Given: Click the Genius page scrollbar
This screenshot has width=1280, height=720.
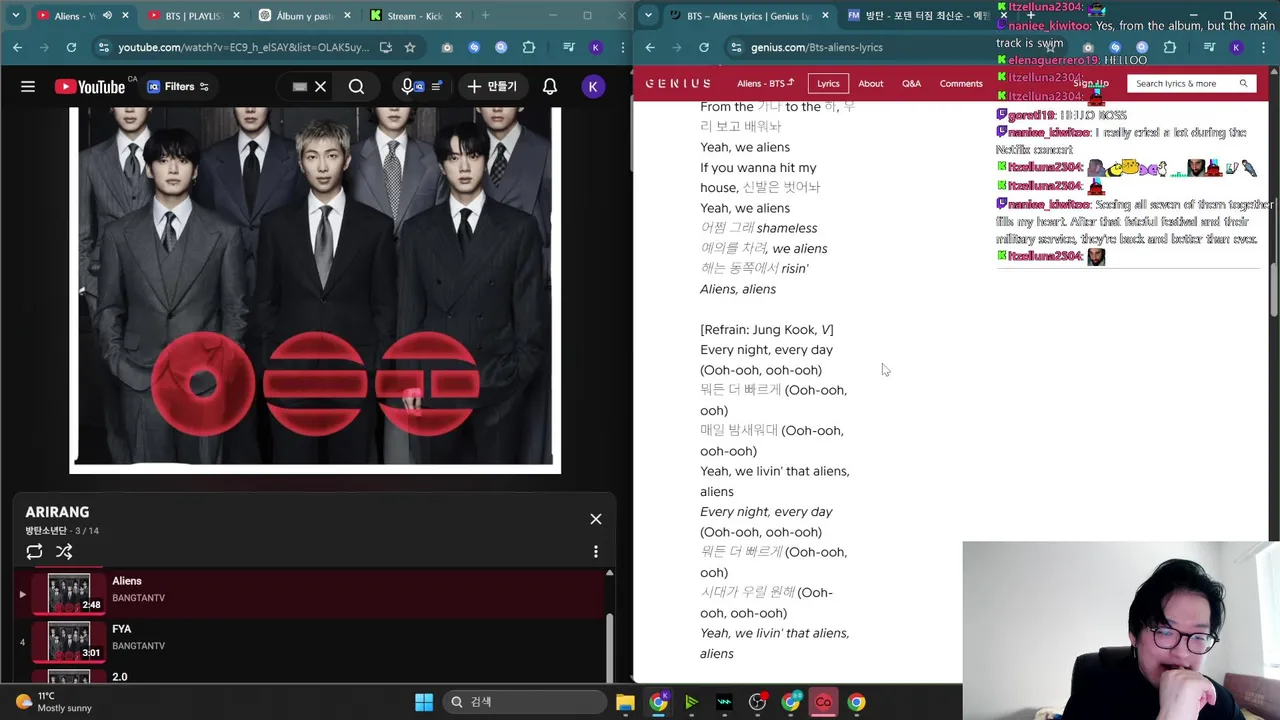Looking at the screenshot, I should pos(1274,290).
